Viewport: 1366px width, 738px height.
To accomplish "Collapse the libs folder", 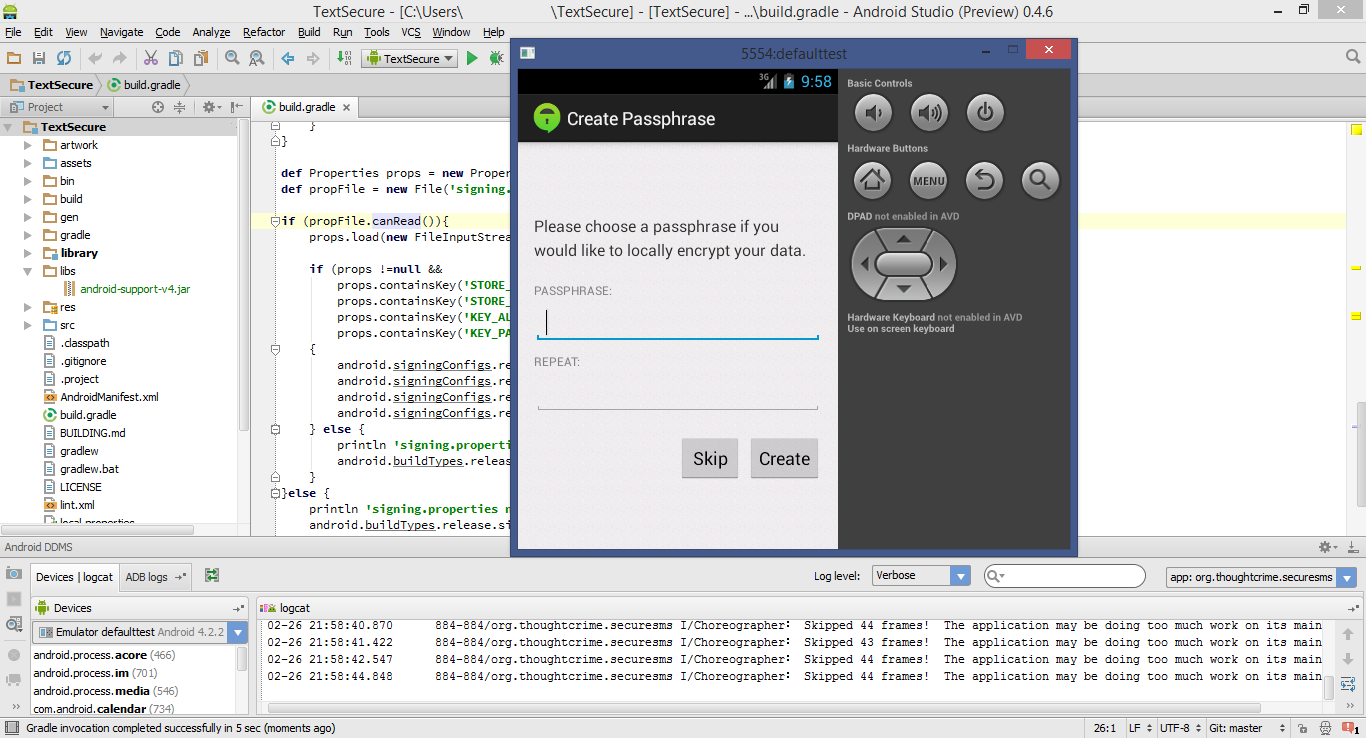I will [x=28, y=271].
